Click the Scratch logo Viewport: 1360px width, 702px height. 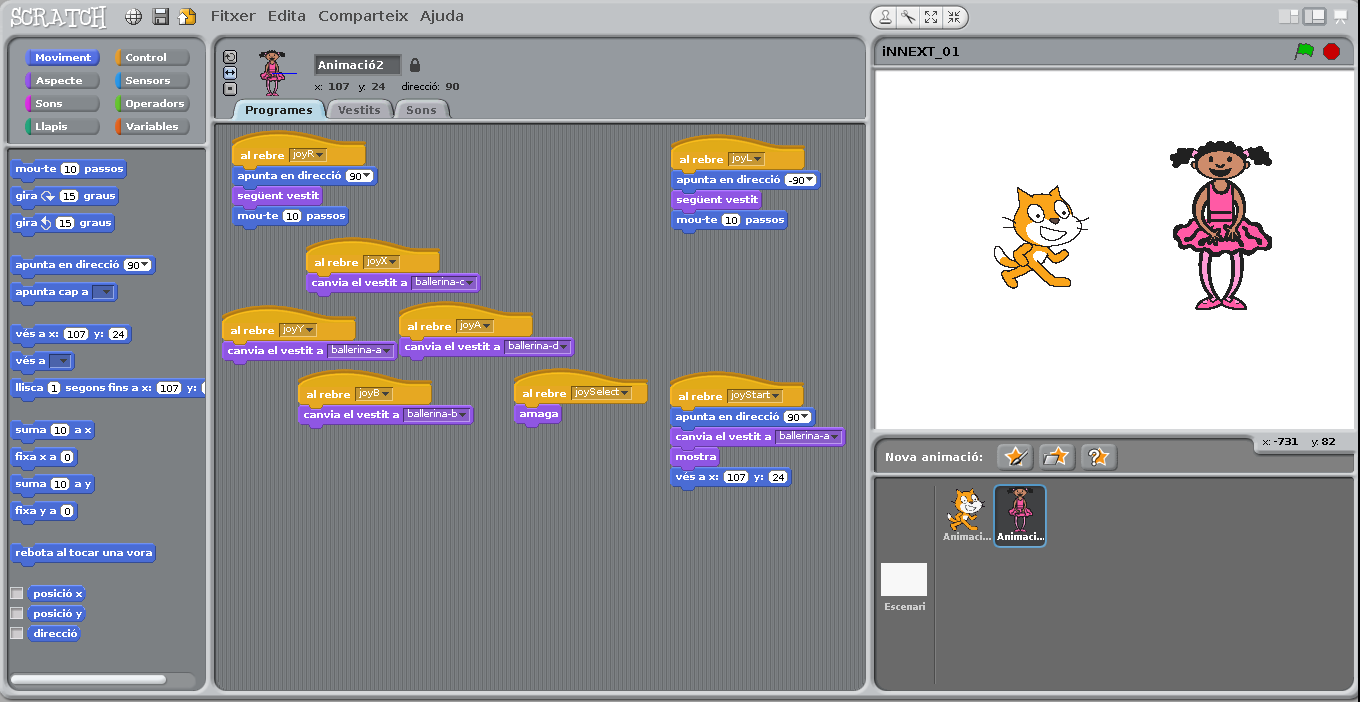click(x=59, y=17)
